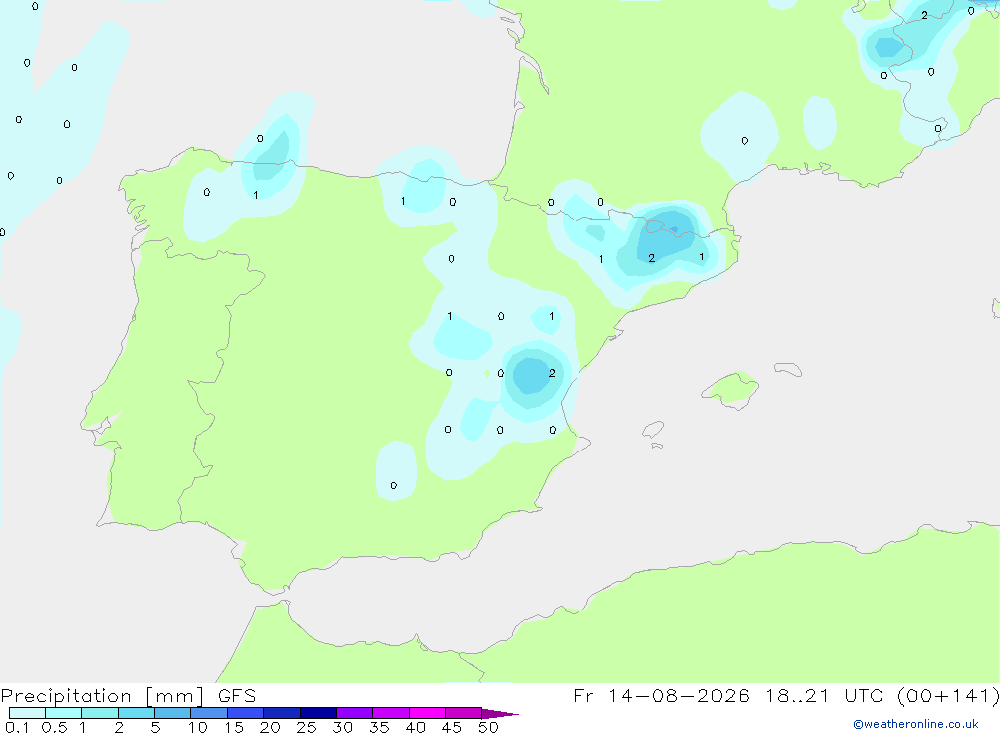Click the '5' legend scale label
Screen dimensions: 1000x733
(x=155, y=727)
